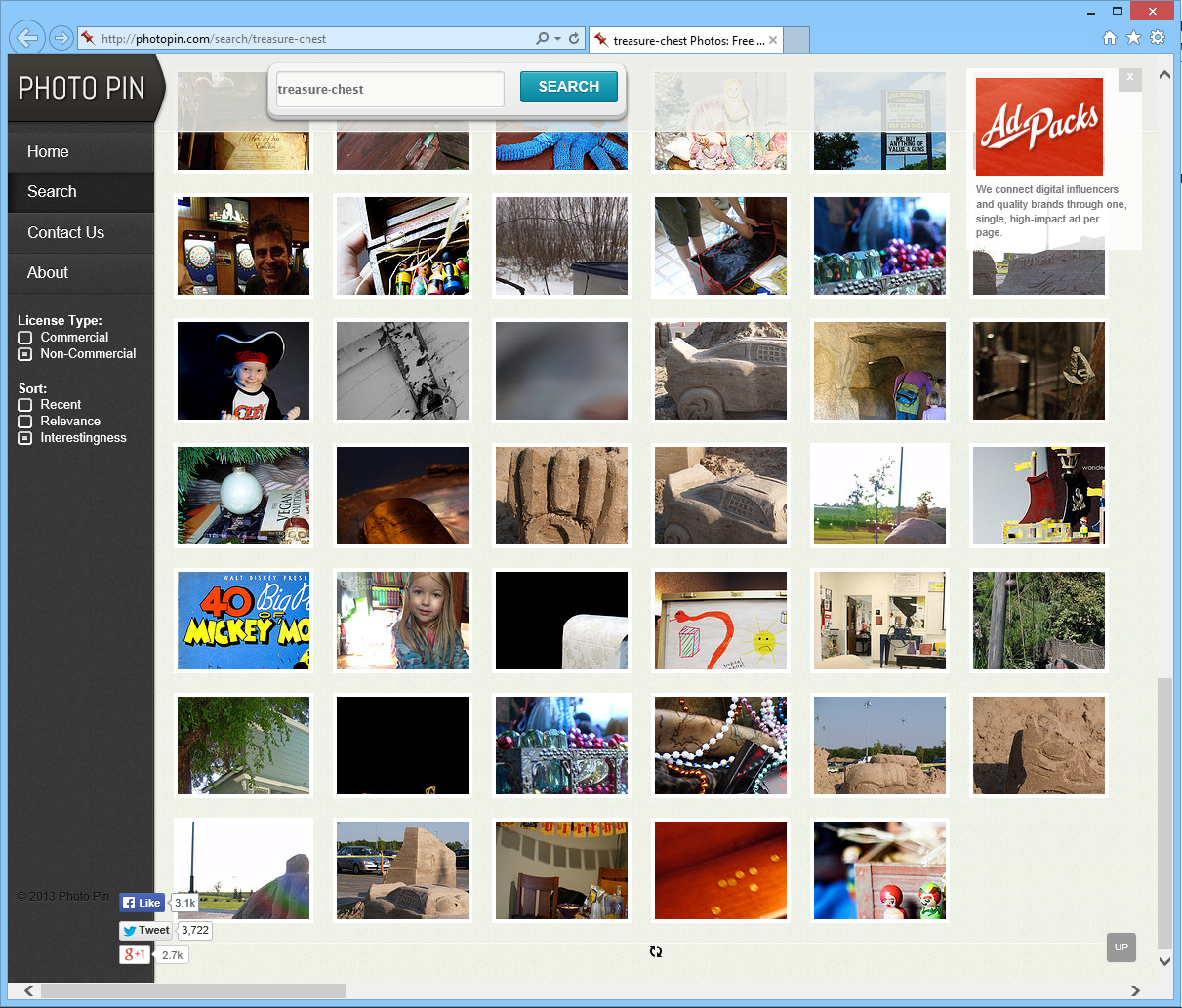Open the Contact Us menu item
The height and width of the screenshot is (1008, 1182).
tap(65, 233)
